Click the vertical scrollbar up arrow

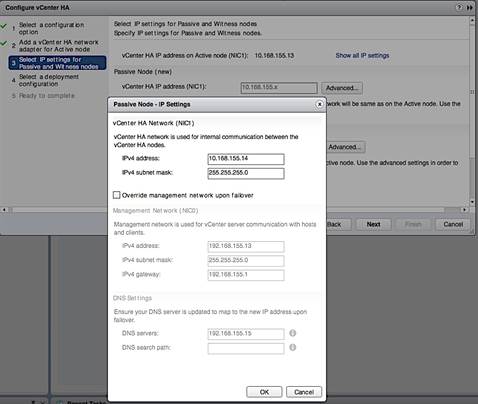pyautogui.click(x=472, y=20)
